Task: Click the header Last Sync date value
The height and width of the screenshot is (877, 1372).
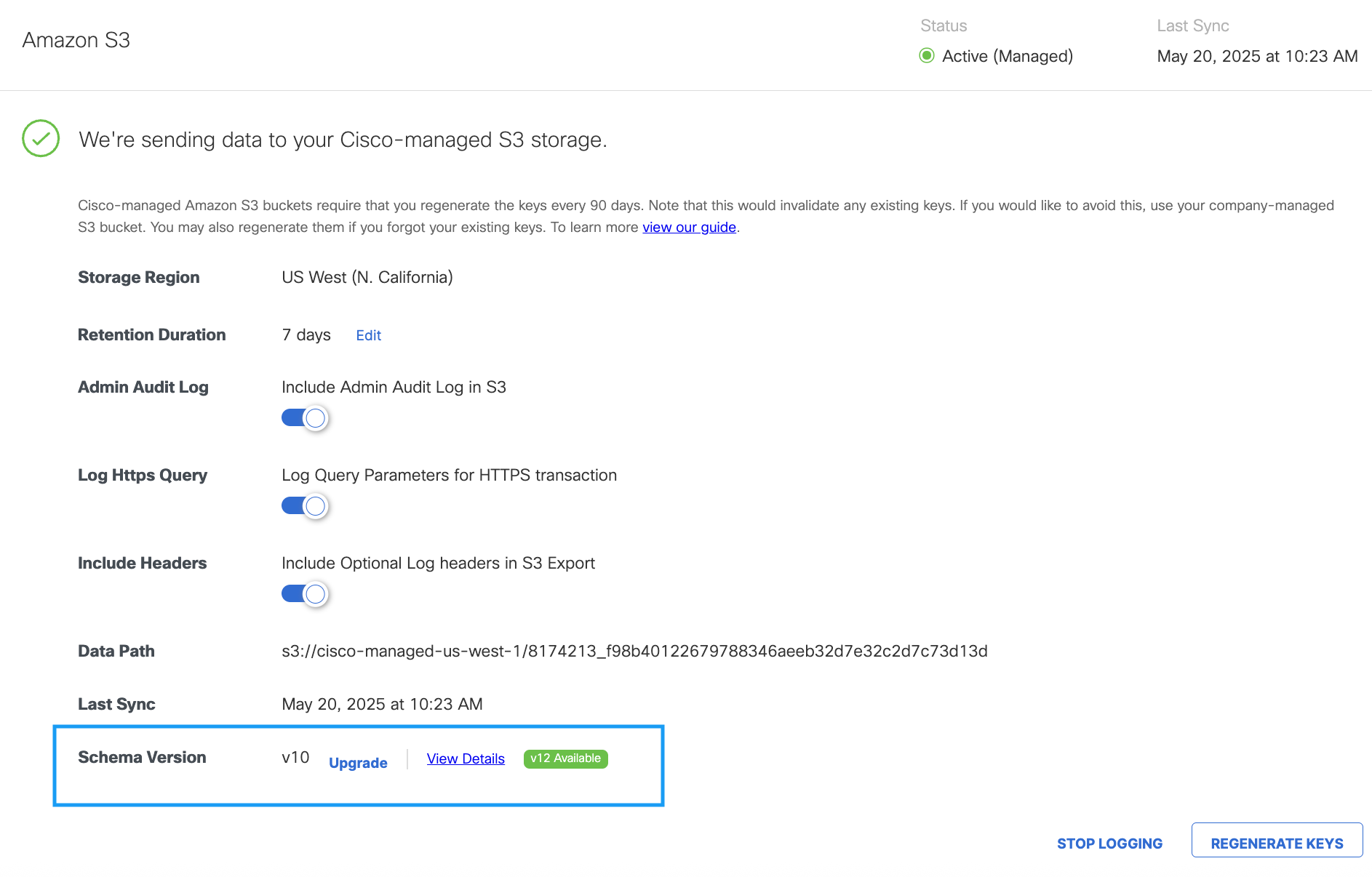Action: tap(1257, 56)
